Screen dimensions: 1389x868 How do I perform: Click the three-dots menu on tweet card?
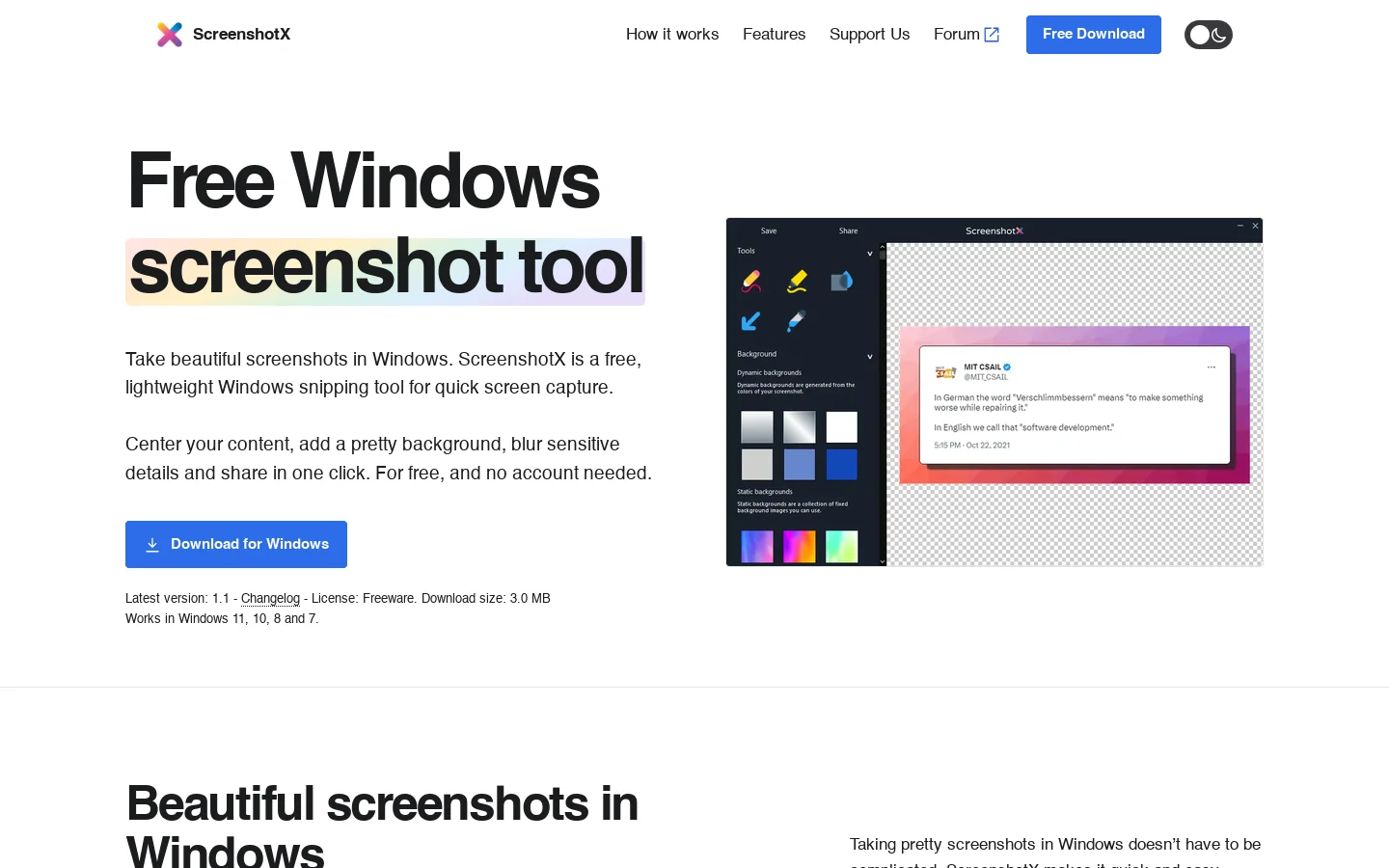tap(1212, 367)
